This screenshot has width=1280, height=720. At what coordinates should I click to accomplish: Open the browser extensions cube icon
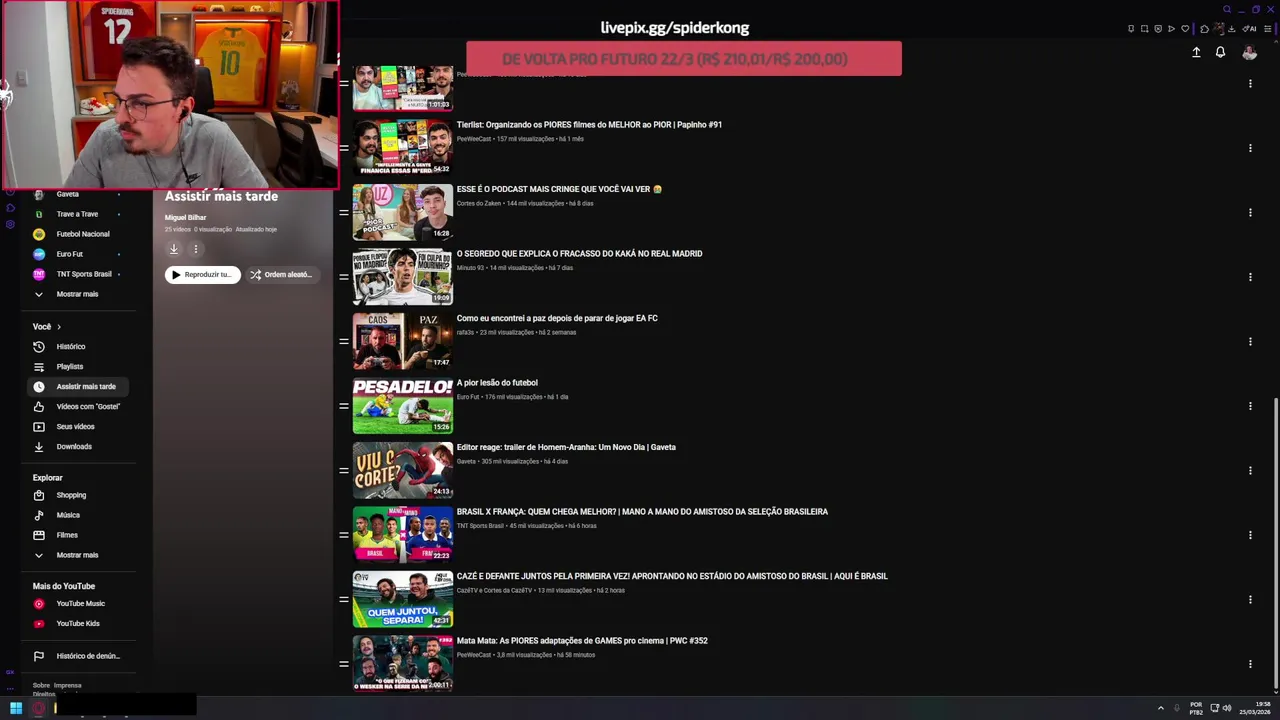(1204, 29)
